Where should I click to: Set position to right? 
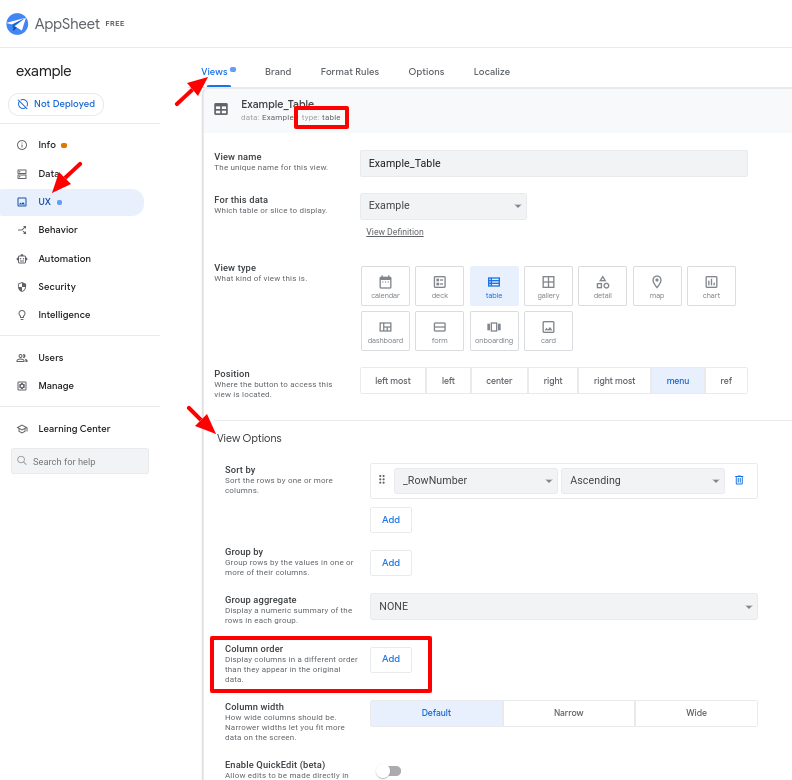(553, 380)
